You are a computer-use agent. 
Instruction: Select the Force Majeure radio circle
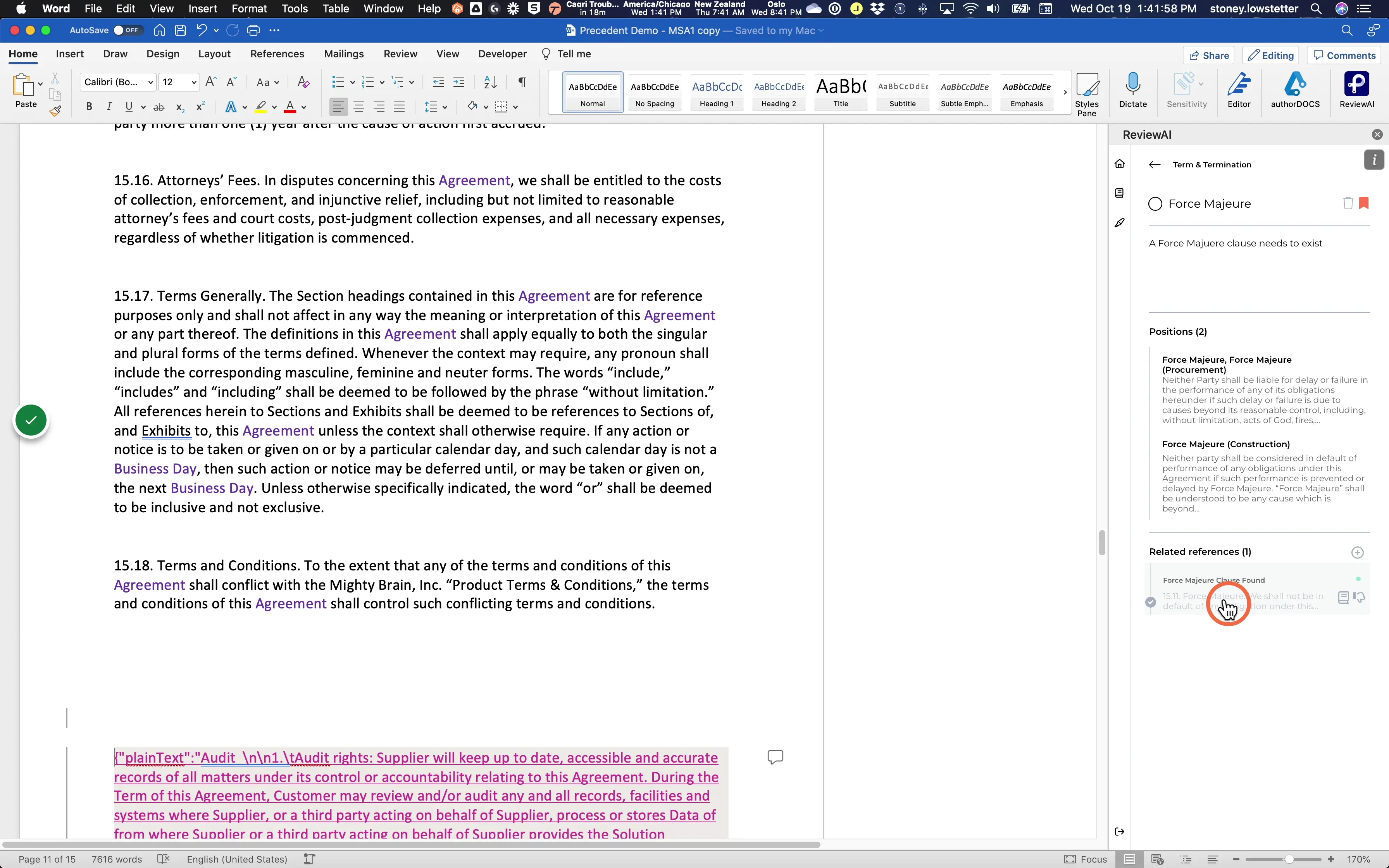coord(1155,204)
